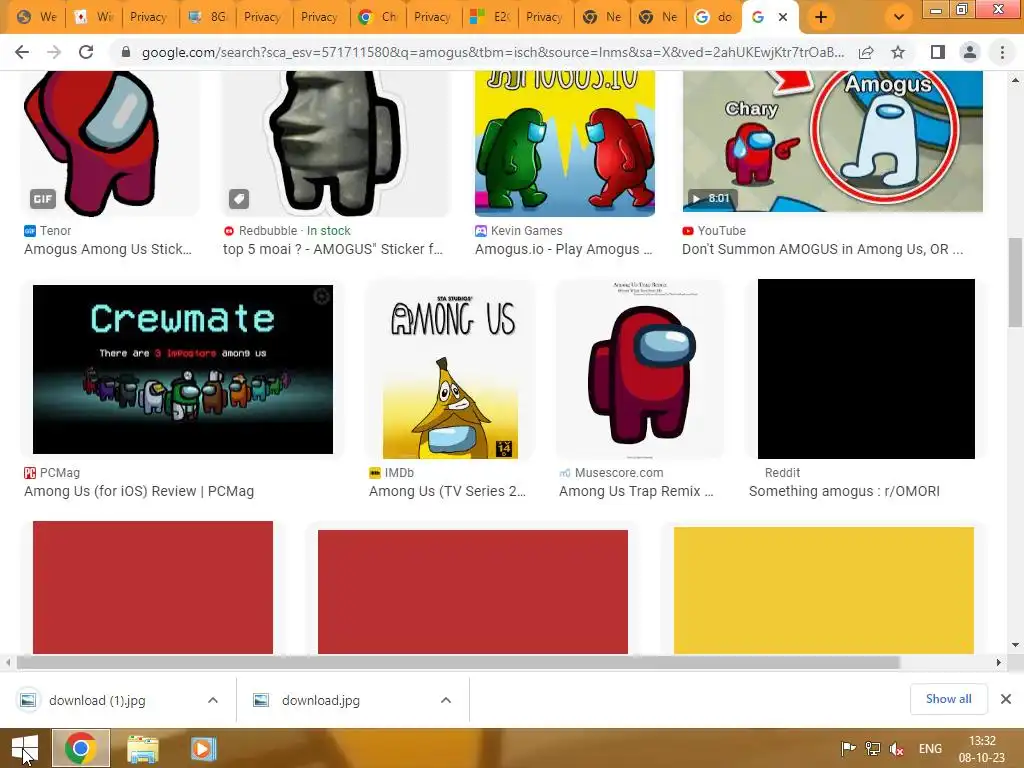
Task: Reload the current page
Action: 86,52
